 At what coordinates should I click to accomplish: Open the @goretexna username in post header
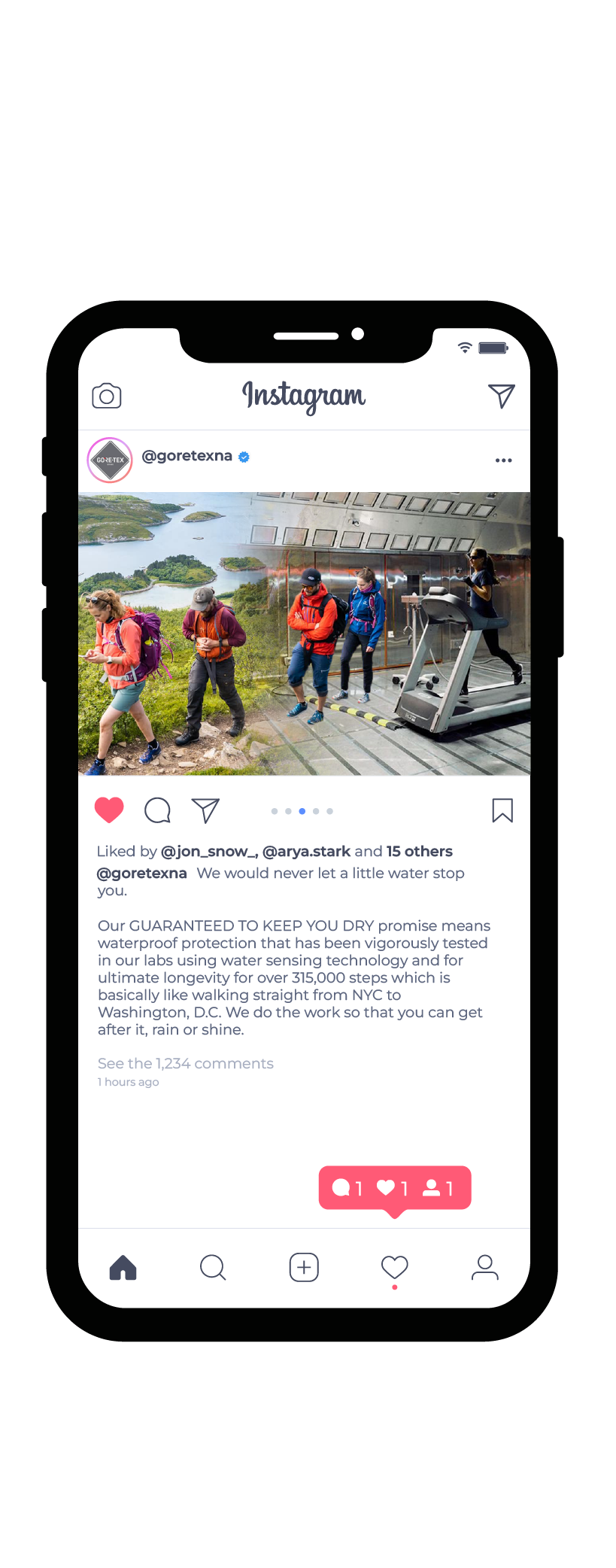coord(187,455)
